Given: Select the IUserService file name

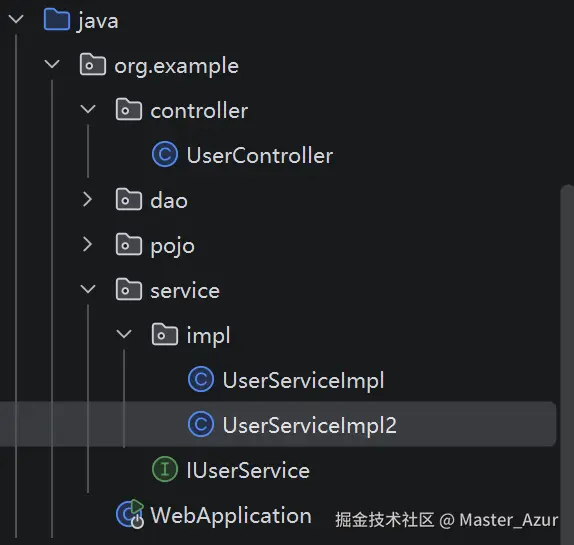Looking at the screenshot, I should pos(248,470).
